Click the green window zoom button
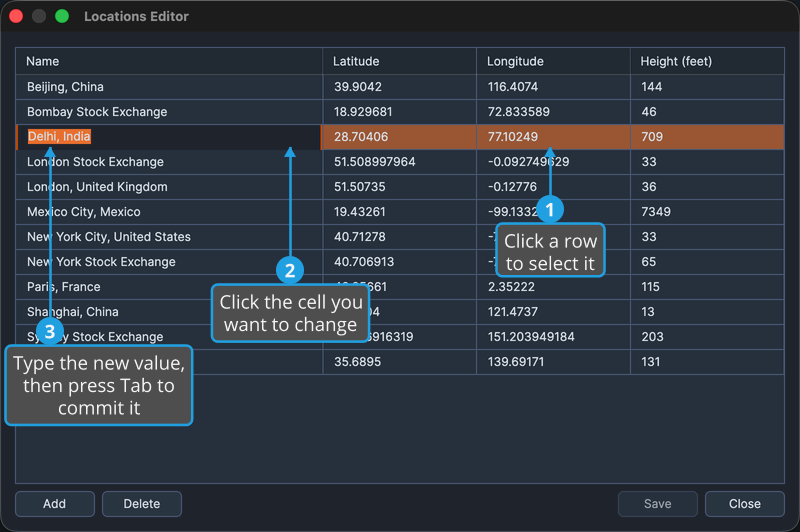Image resolution: width=800 pixels, height=532 pixels. (62, 16)
